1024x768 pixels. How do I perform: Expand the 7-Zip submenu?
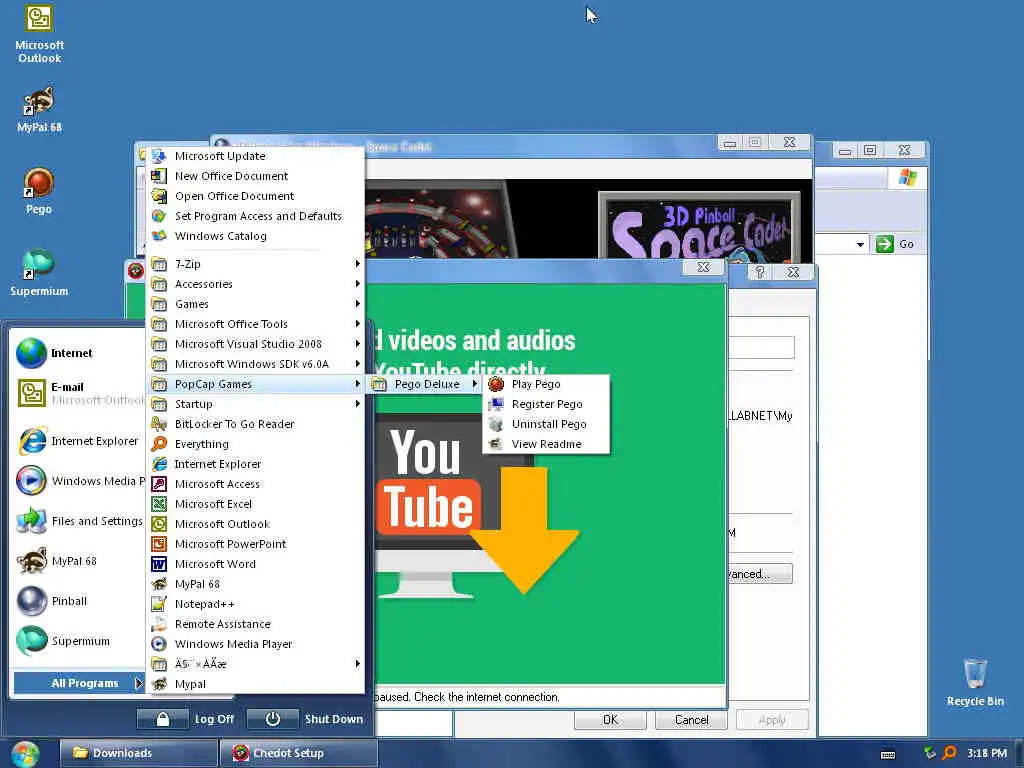pyautogui.click(x=255, y=264)
